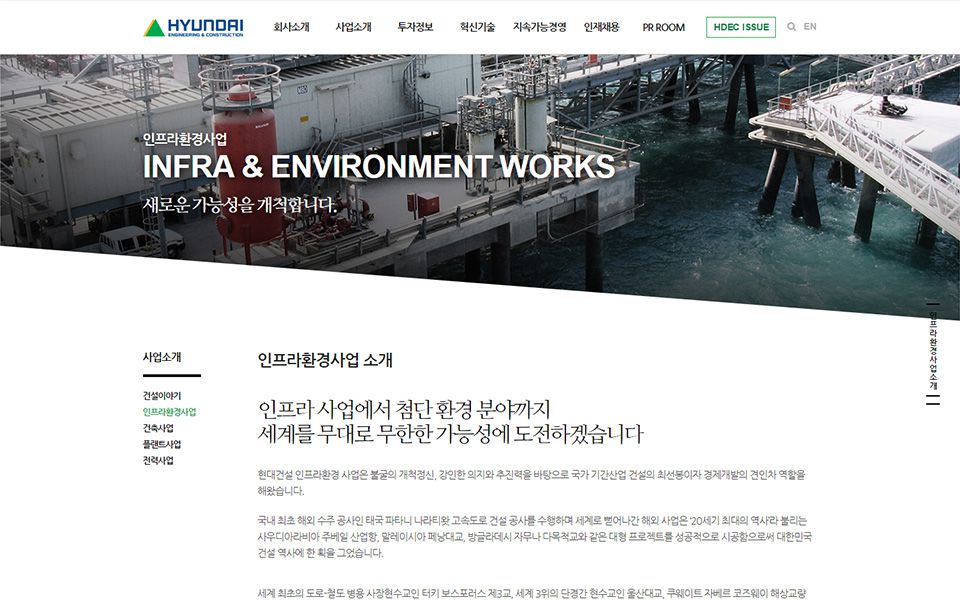The height and width of the screenshot is (600, 960).
Task: Open the search magnifier icon
Action: click(x=792, y=27)
